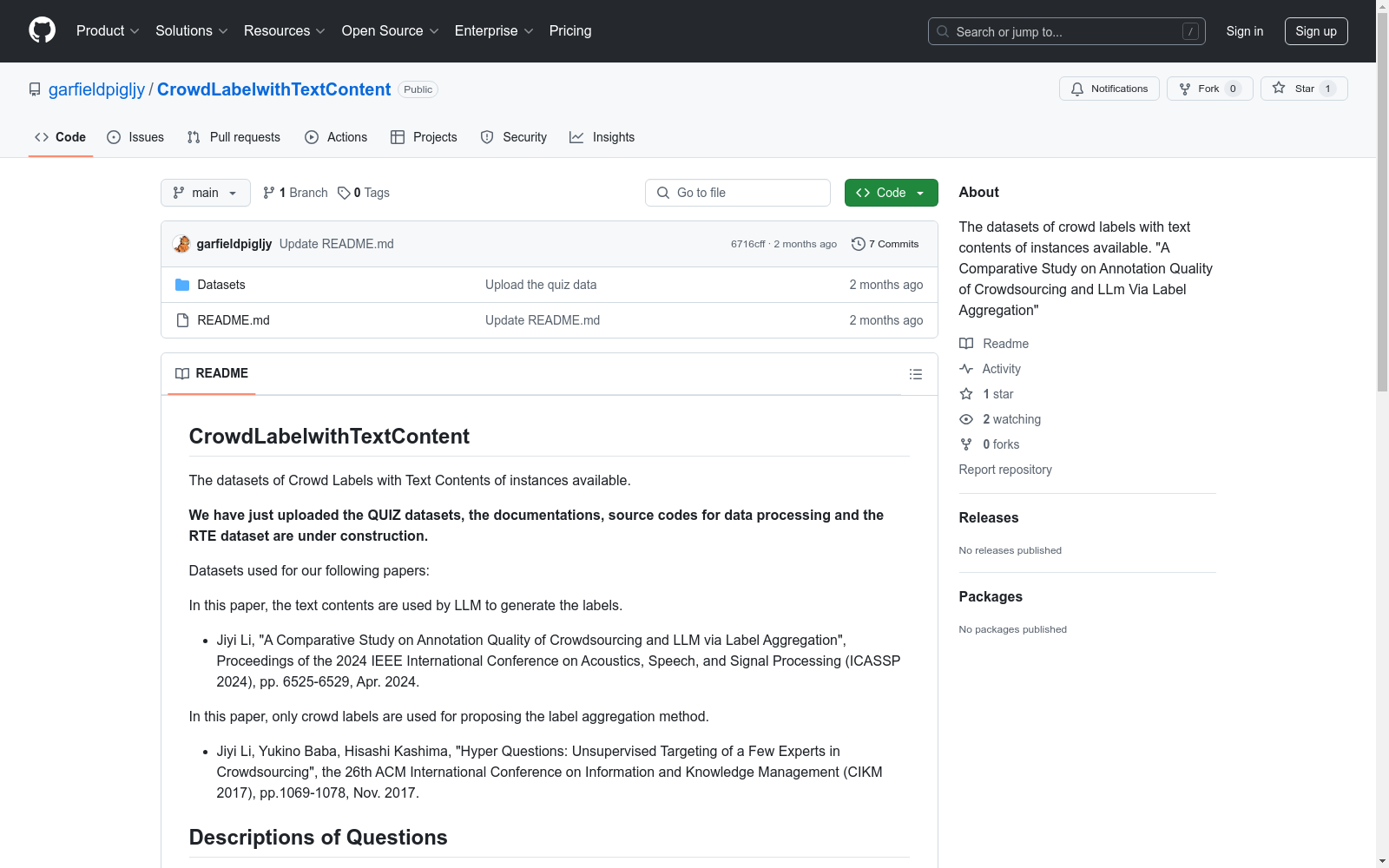View the 2 watching link
This screenshot has width=1389, height=868.
[1001, 419]
